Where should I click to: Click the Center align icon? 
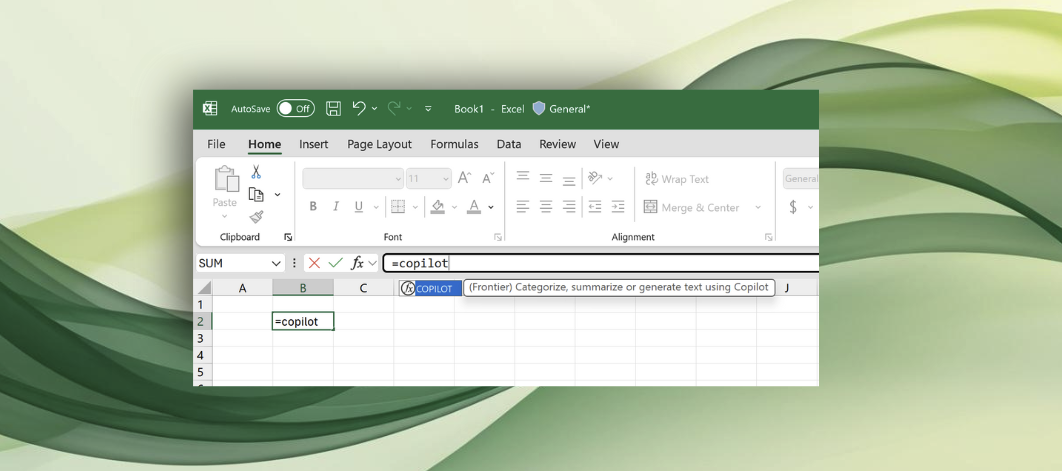click(x=546, y=207)
